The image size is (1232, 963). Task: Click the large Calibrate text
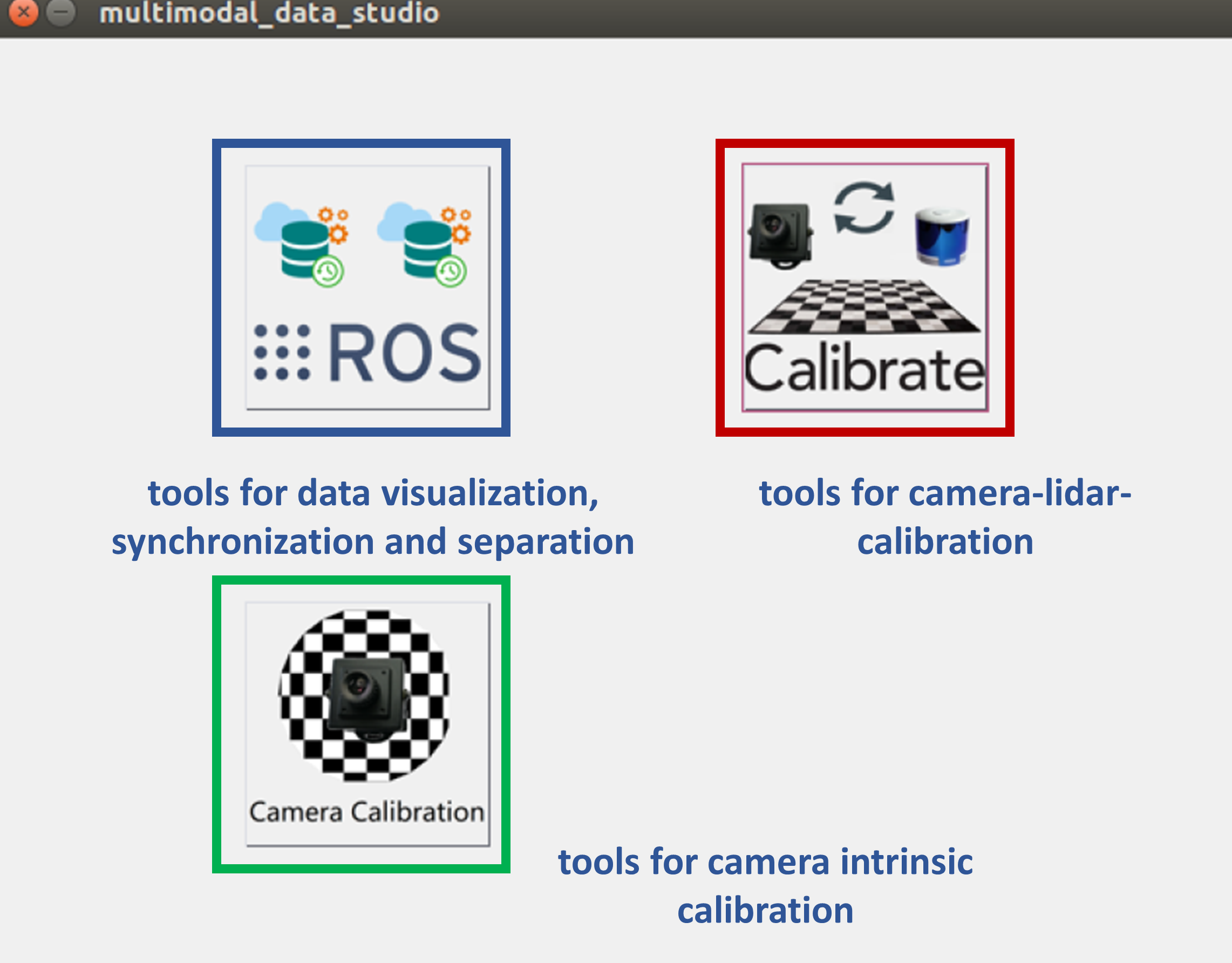(x=864, y=370)
